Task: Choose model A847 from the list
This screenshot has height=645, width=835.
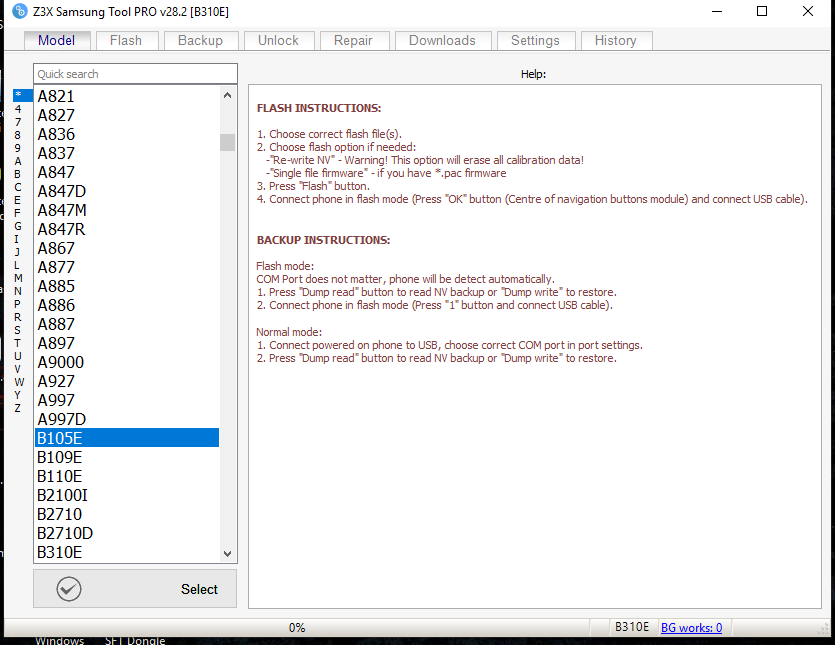Action: pyautogui.click(x=127, y=172)
